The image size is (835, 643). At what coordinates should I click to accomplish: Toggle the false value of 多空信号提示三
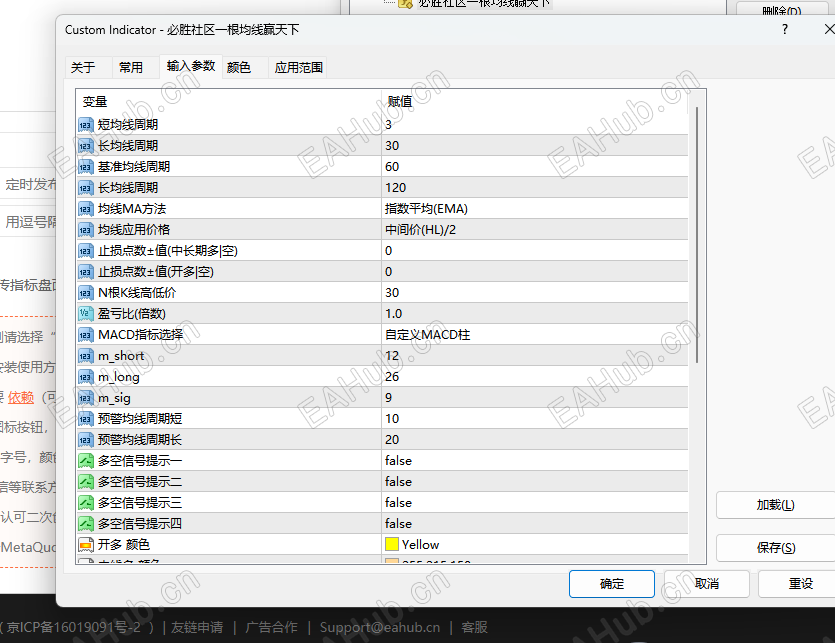click(x=535, y=503)
